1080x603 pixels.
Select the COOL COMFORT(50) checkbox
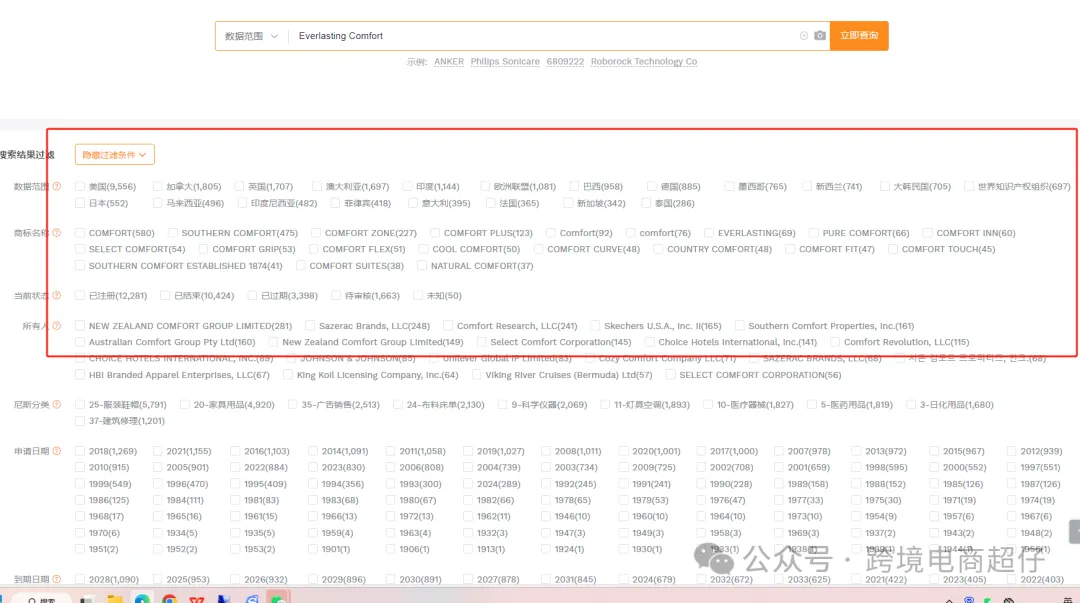point(424,249)
